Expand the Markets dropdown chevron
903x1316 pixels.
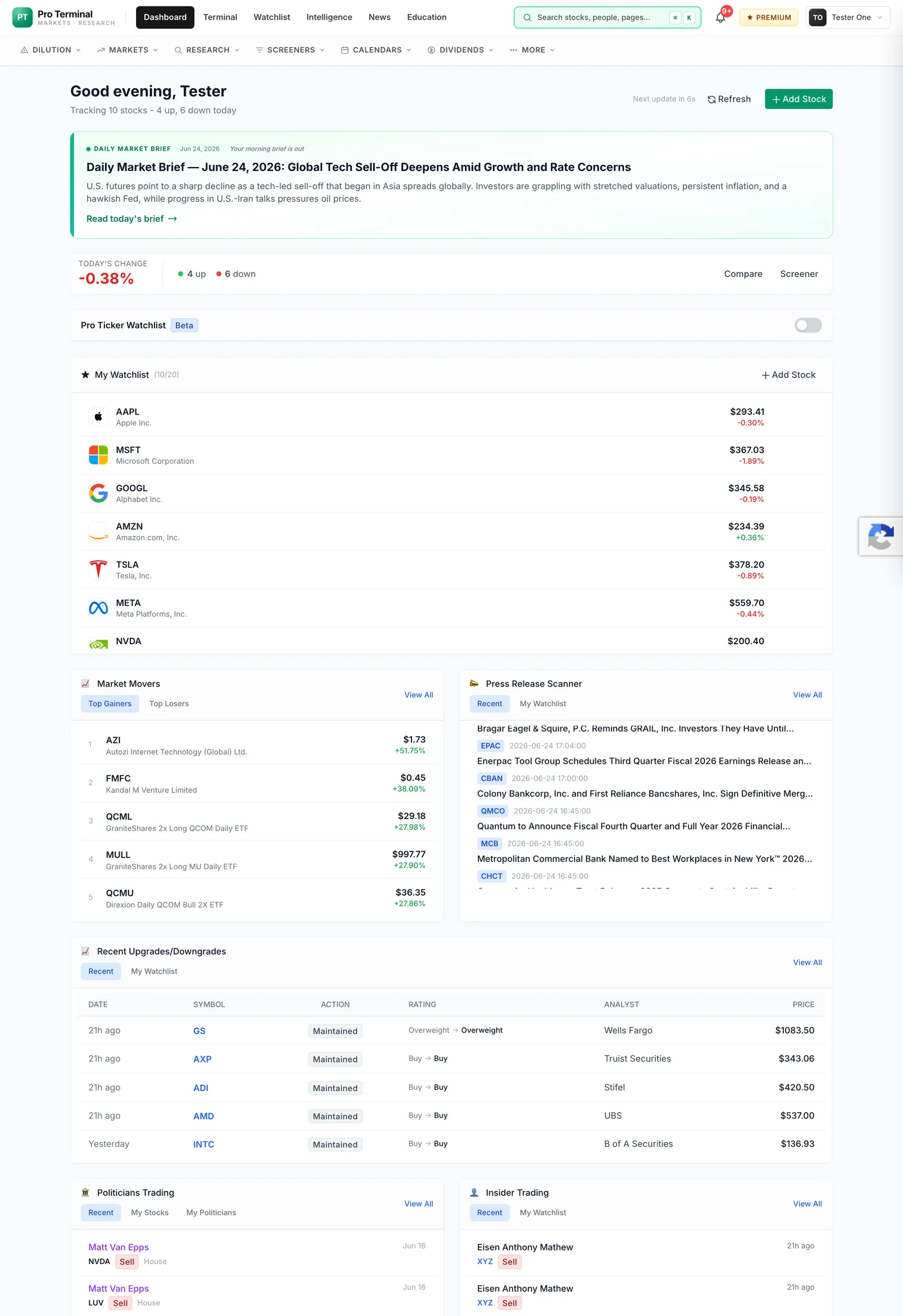[x=155, y=50]
